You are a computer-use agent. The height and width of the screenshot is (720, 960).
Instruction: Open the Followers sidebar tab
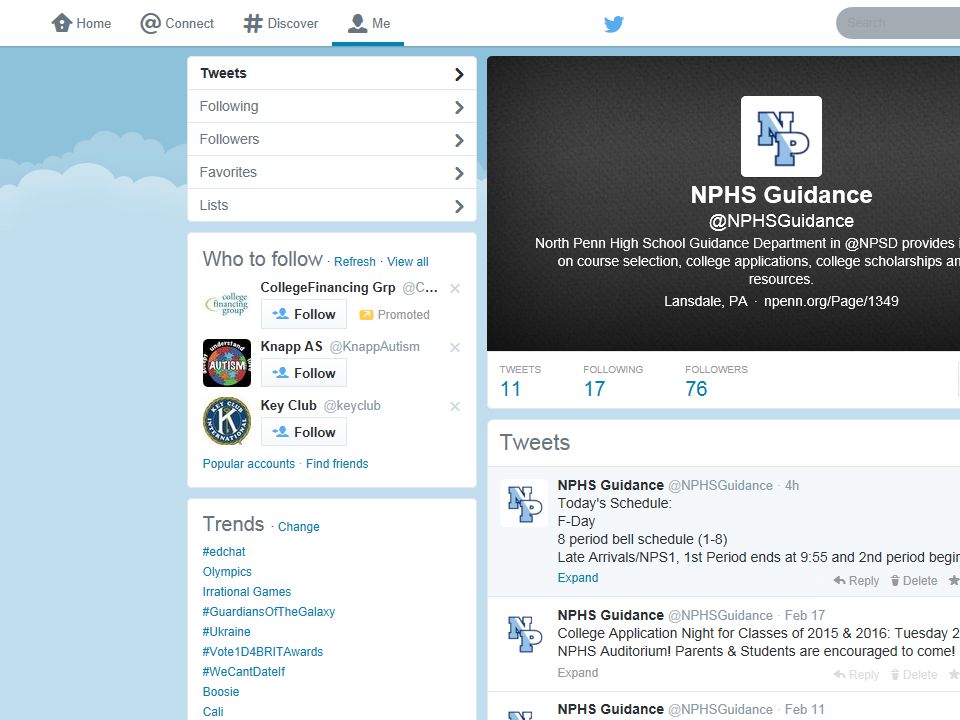coord(332,140)
